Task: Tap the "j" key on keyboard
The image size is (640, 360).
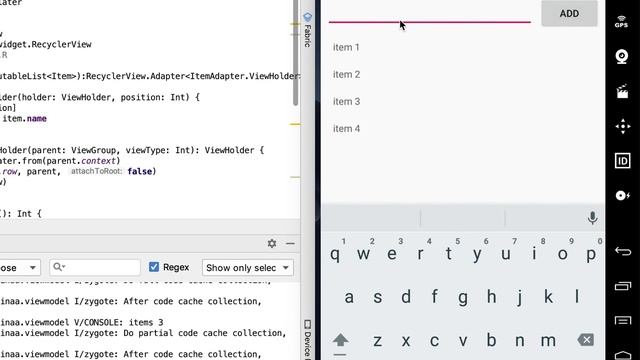Action: click(520, 297)
